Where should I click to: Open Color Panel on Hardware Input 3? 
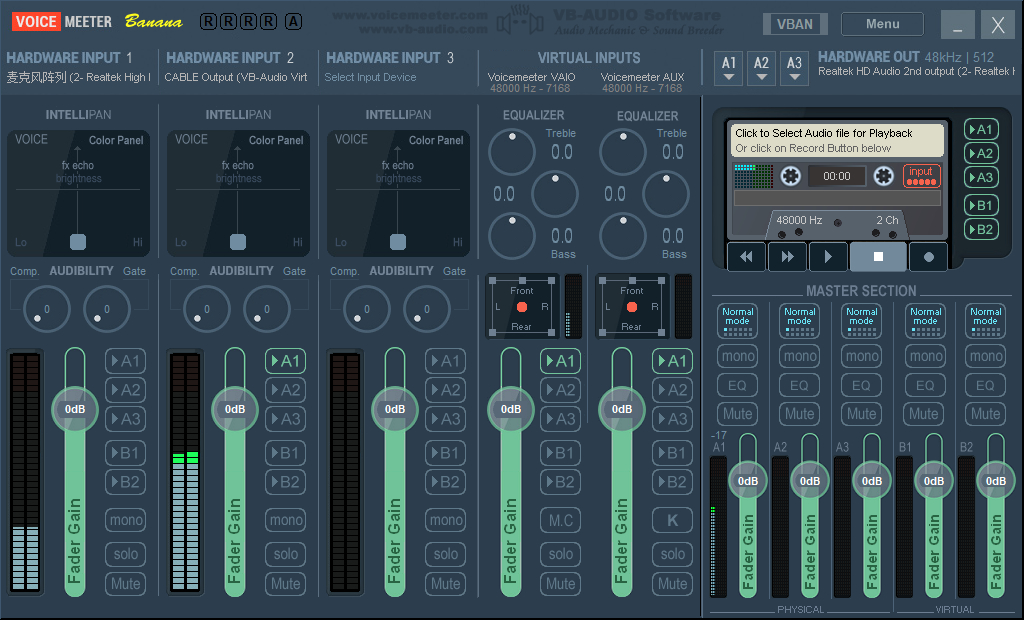pyautogui.click(x=436, y=140)
